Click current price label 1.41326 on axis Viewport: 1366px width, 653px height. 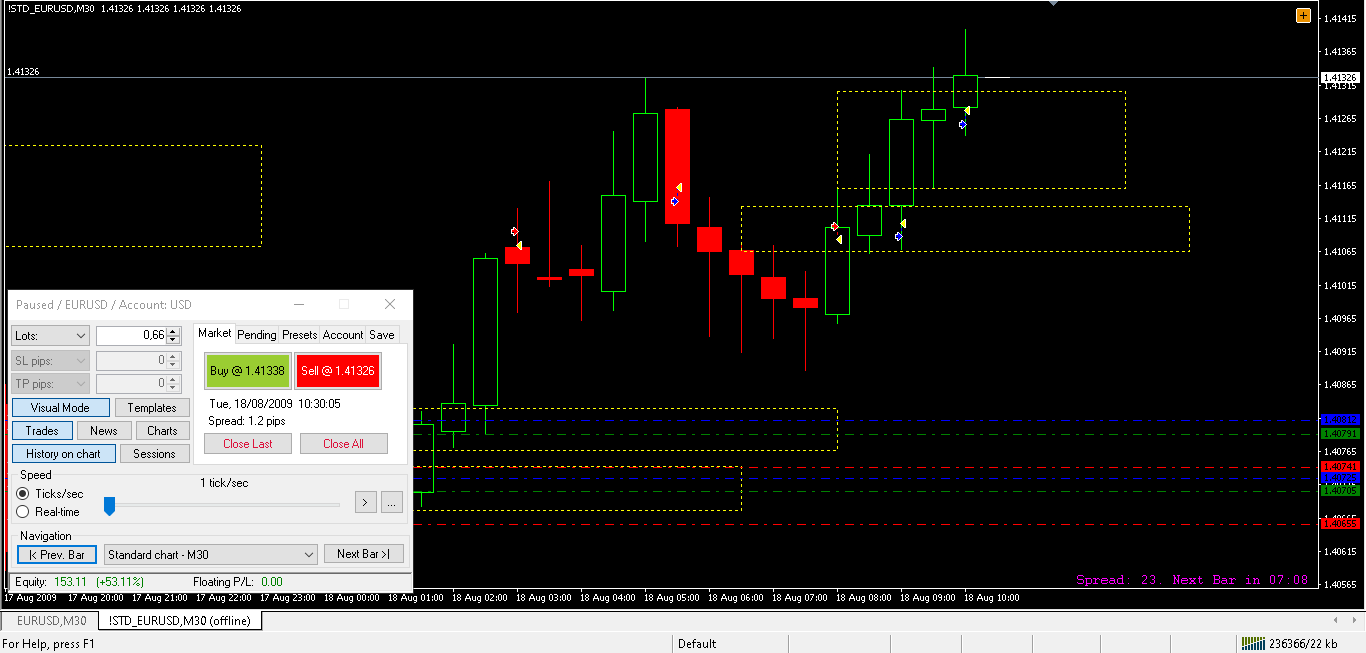[1340, 77]
